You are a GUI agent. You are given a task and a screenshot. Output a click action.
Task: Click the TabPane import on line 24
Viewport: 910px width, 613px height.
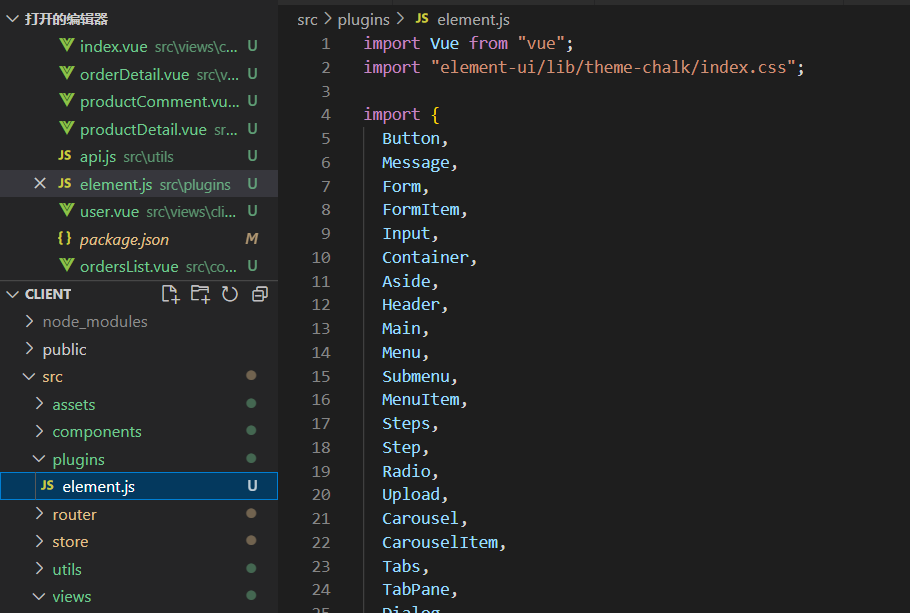click(416, 589)
